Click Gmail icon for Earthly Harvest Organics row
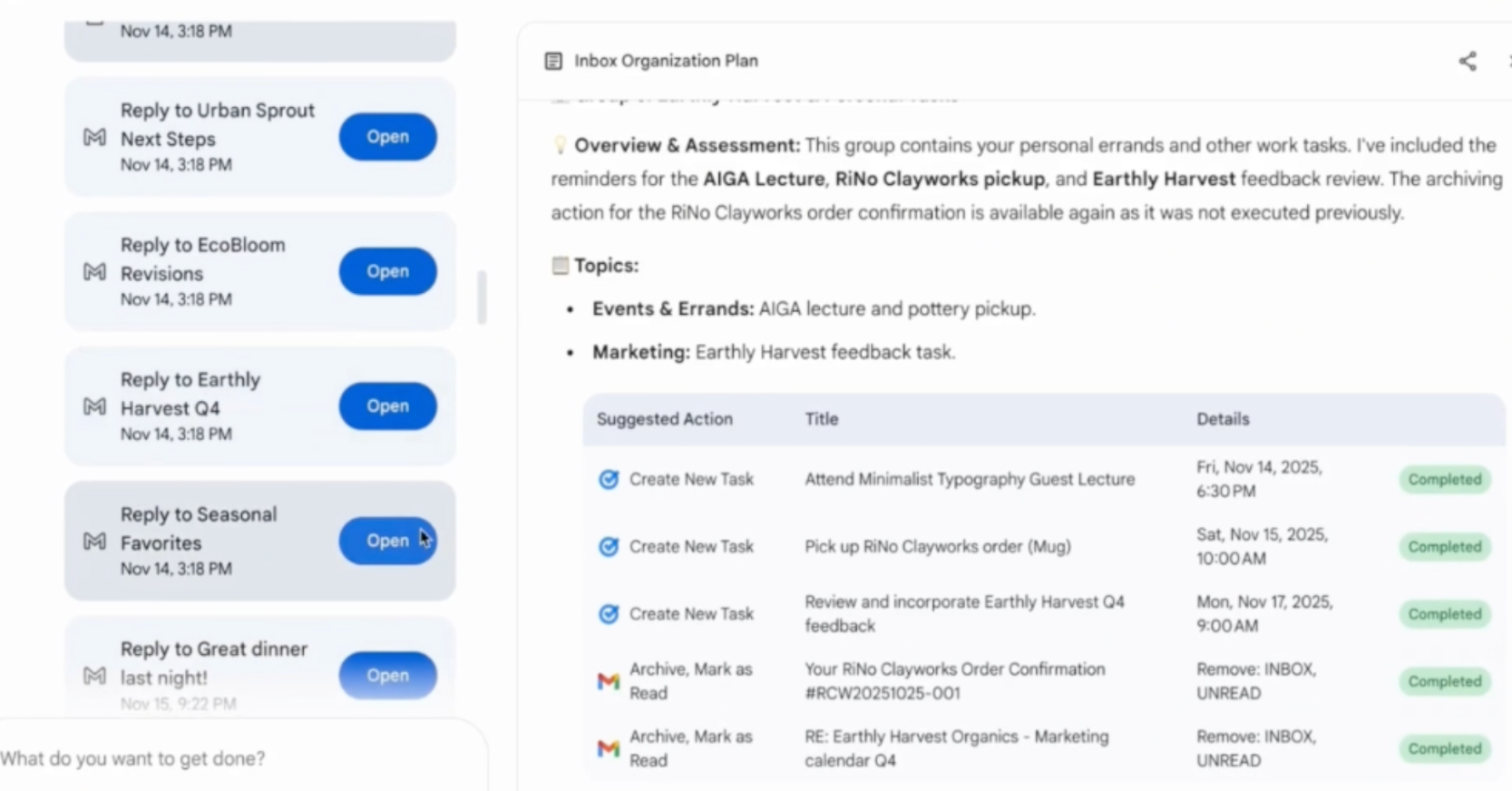1512x791 pixels. pyautogui.click(x=609, y=747)
